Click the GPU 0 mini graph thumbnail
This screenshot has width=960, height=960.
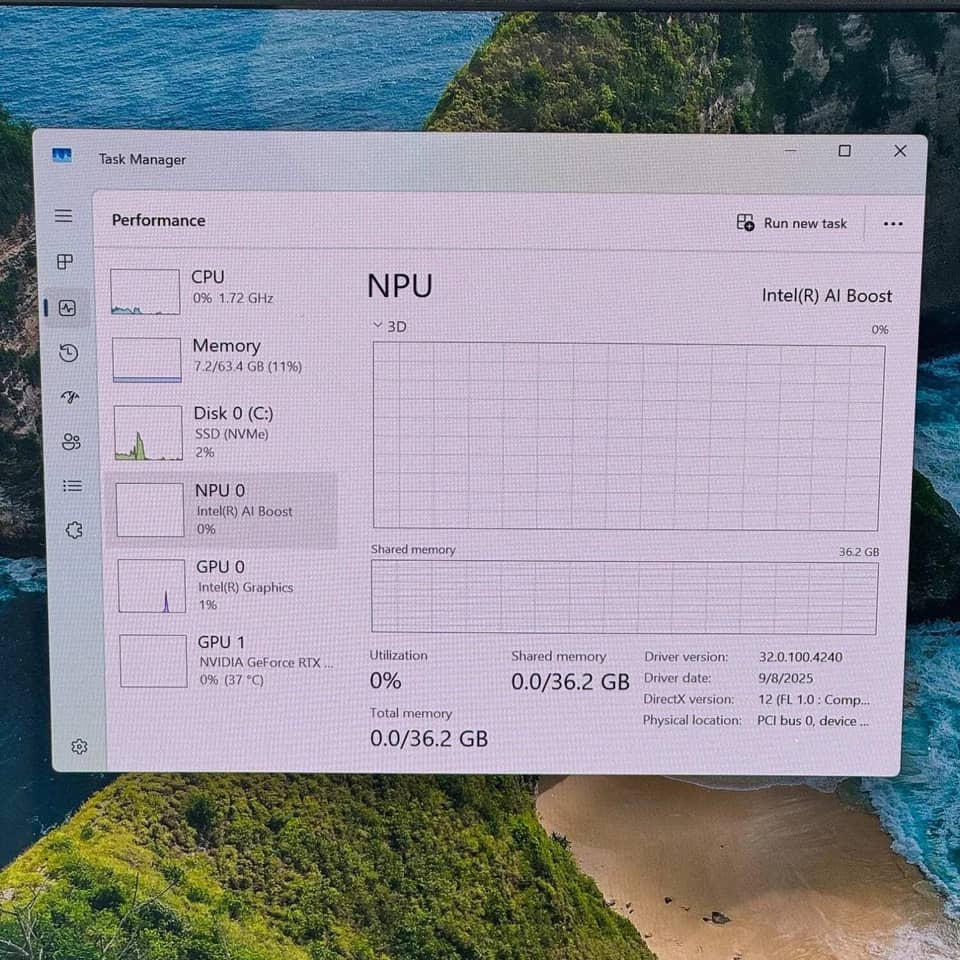(152, 586)
